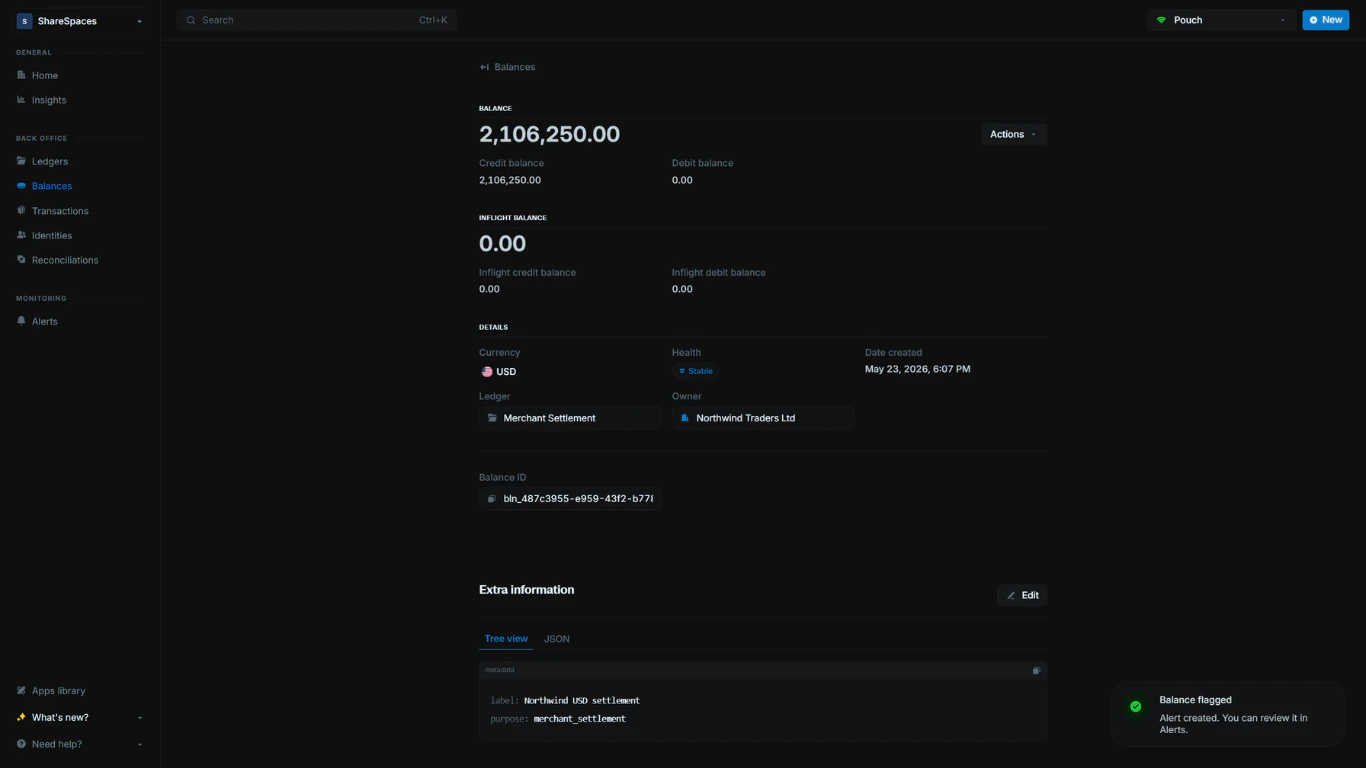Click the ledger folder icon beside Merchant Settlement
1366x768 pixels.
click(x=492, y=418)
